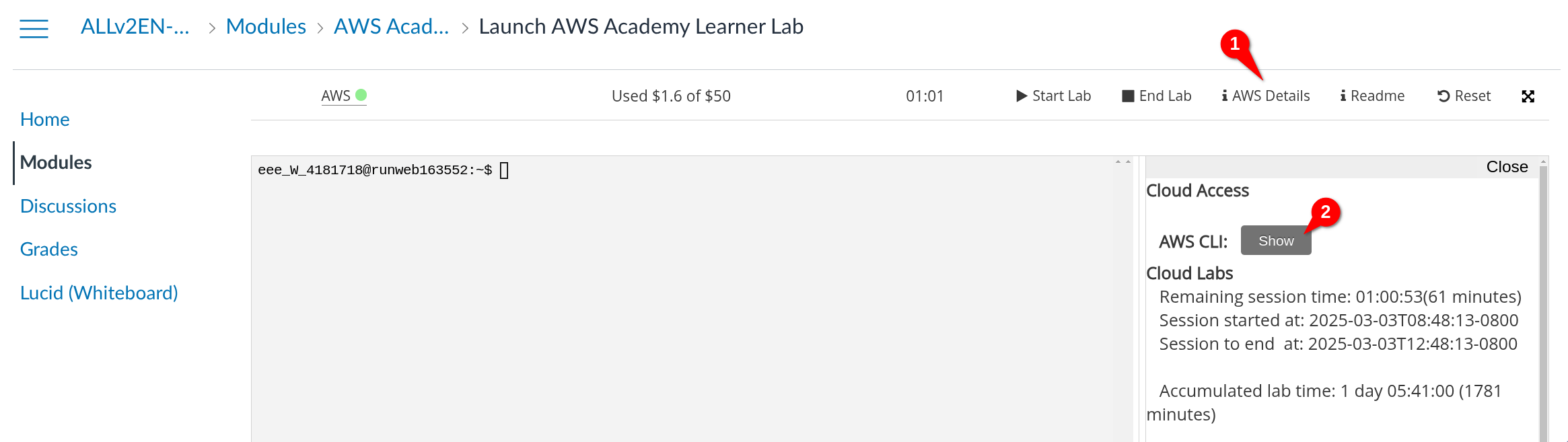Open the Readme info icon
The width and height of the screenshot is (1568, 442).
click(x=1343, y=96)
